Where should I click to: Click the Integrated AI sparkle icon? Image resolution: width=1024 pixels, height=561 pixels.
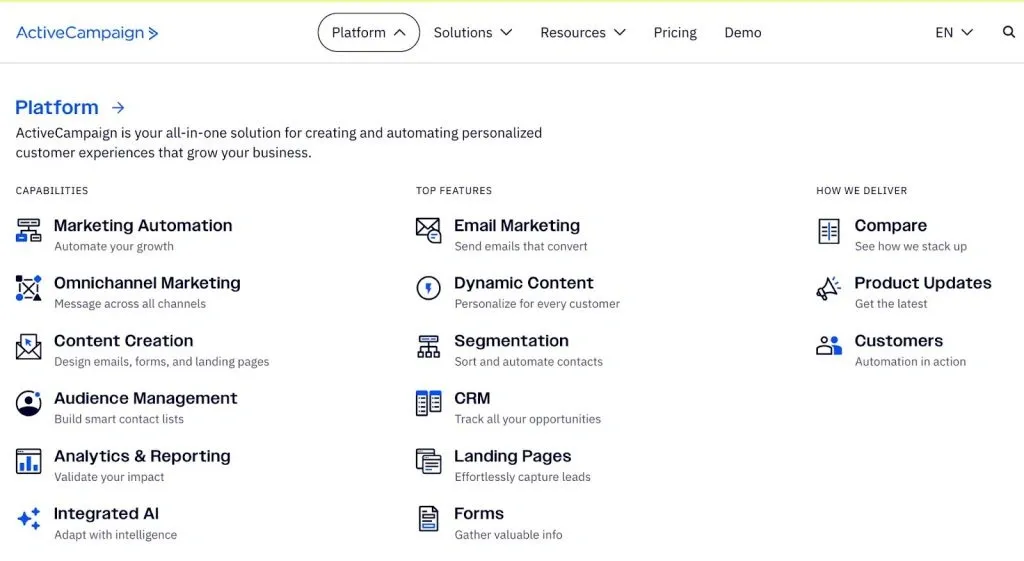[29, 519]
